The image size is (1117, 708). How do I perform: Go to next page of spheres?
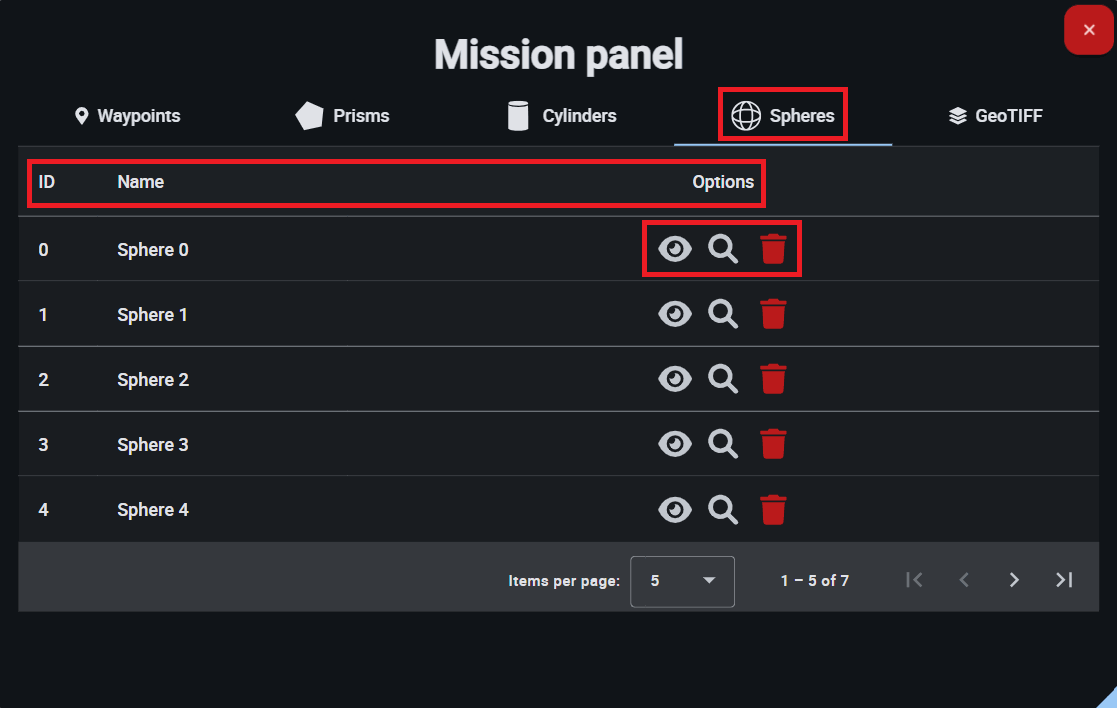pyautogui.click(x=1014, y=580)
